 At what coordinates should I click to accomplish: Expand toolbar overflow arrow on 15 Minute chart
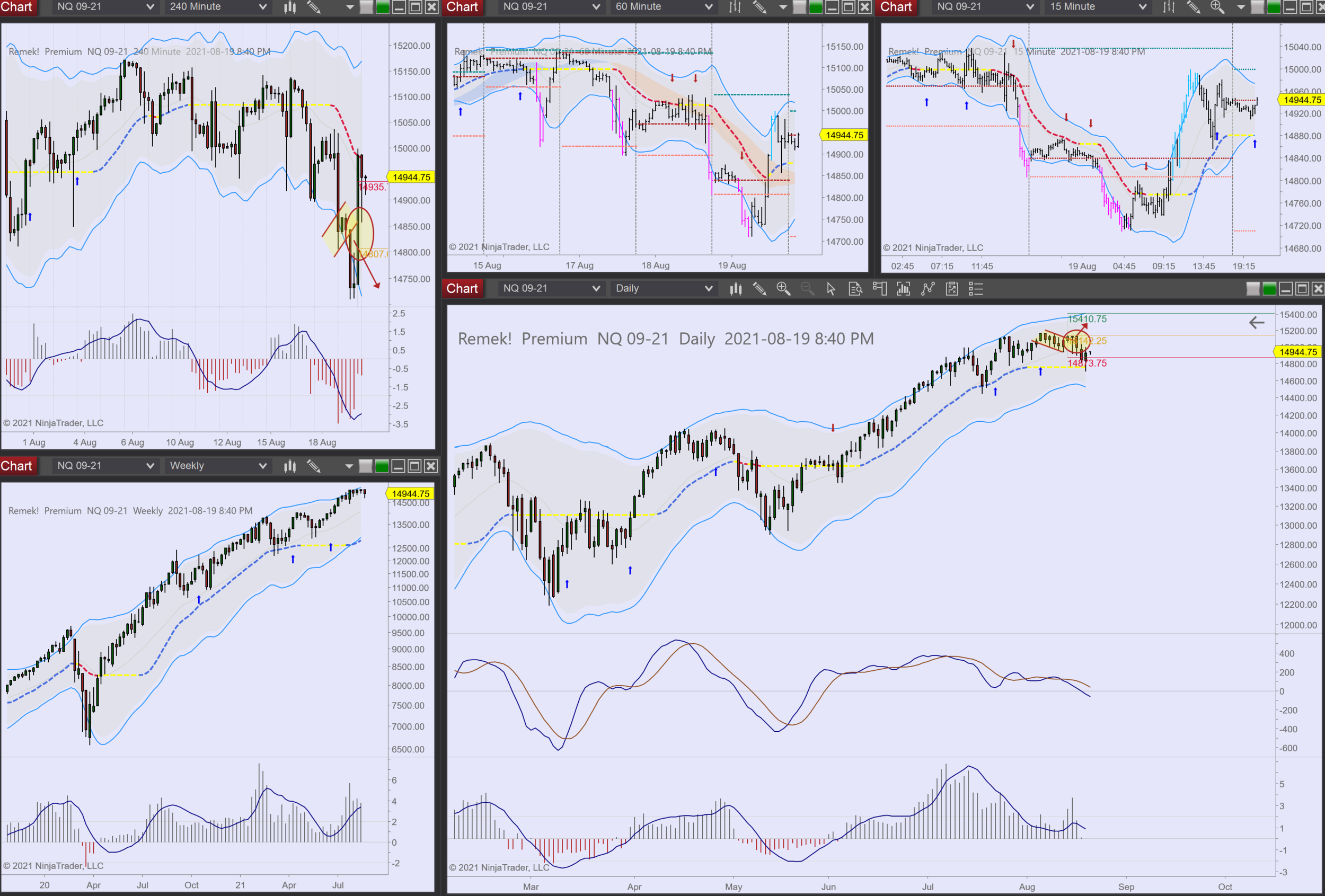(x=1241, y=7)
